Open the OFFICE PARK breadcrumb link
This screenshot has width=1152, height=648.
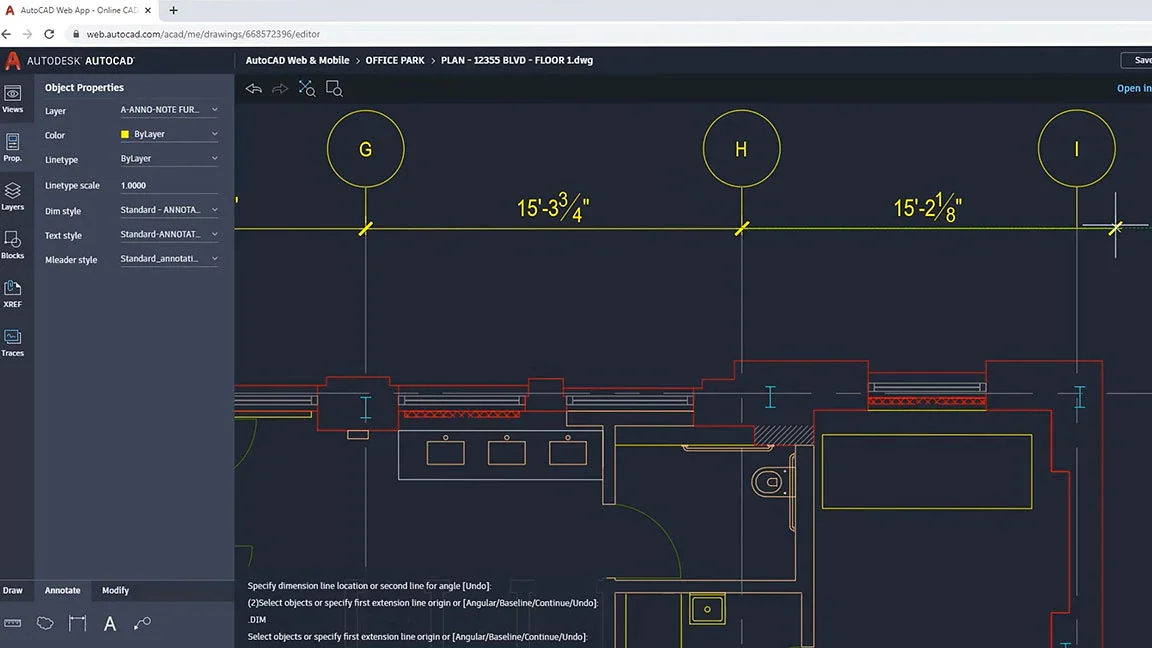tap(395, 60)
